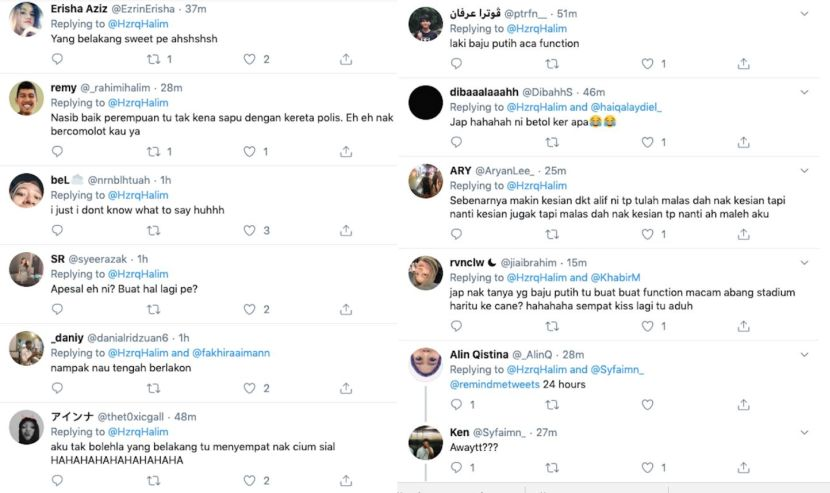The image size is (830, 493).
Task: Open more options on ptrfn__ tweet
Action: pos(805,13)
